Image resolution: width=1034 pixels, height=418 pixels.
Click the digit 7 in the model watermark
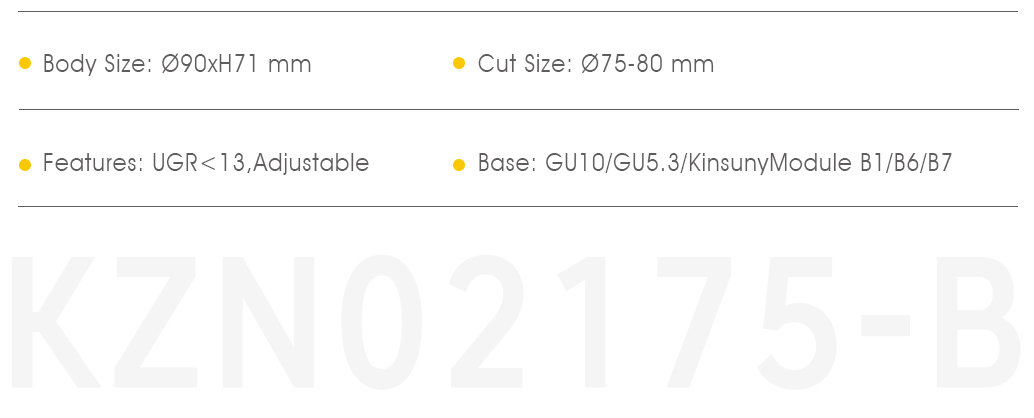694,322
